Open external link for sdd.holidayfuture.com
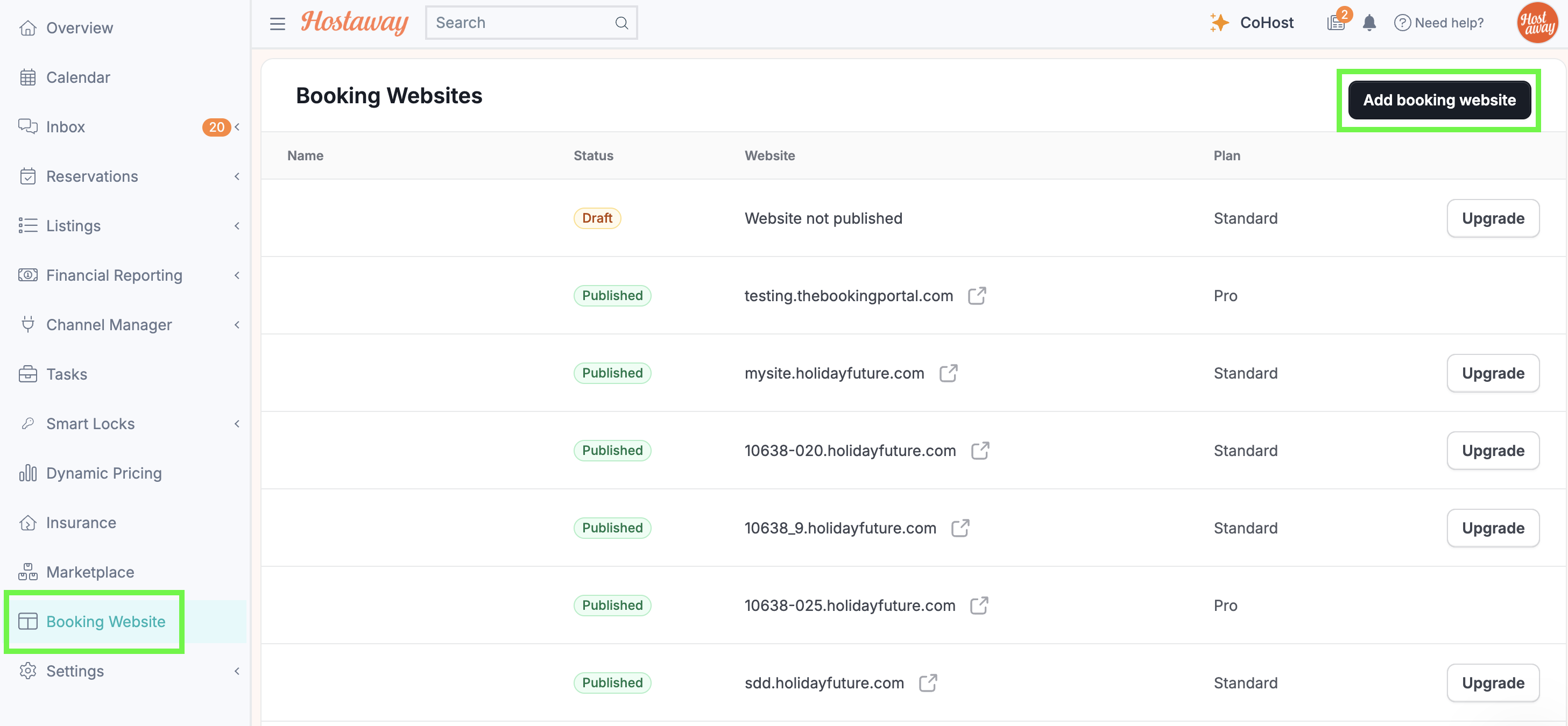 click(928, 683)
